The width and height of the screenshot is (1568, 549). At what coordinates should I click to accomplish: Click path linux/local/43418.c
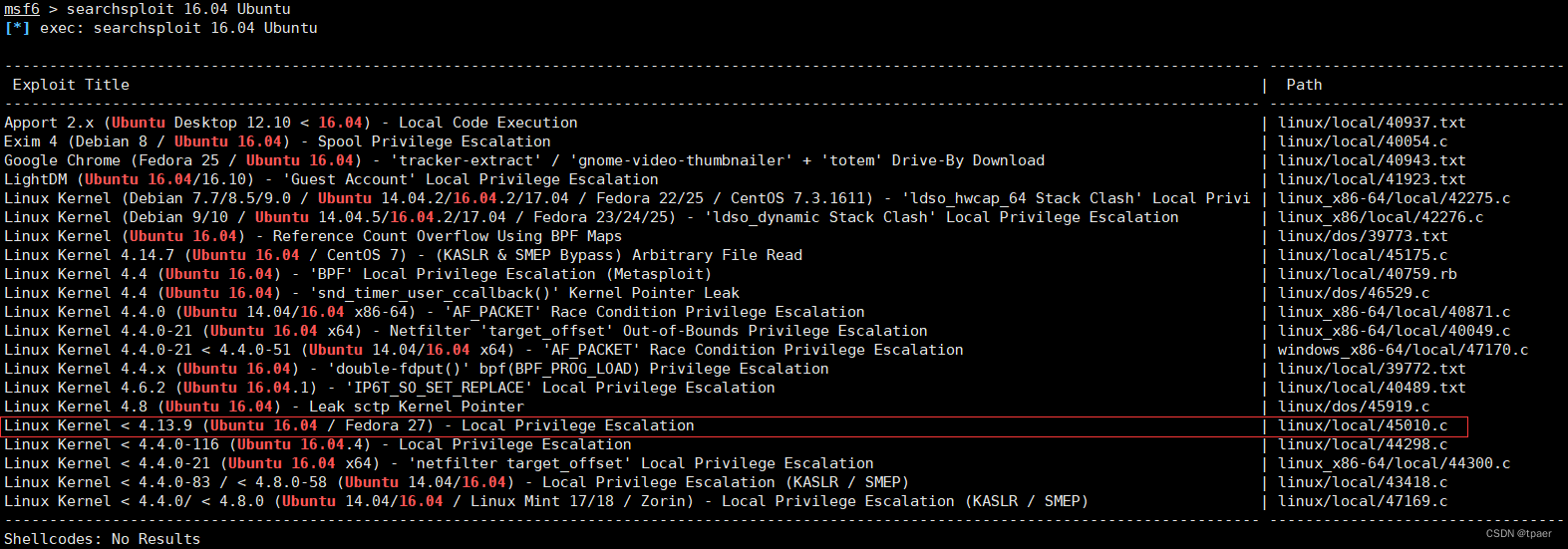click(x=1363, y=482)
